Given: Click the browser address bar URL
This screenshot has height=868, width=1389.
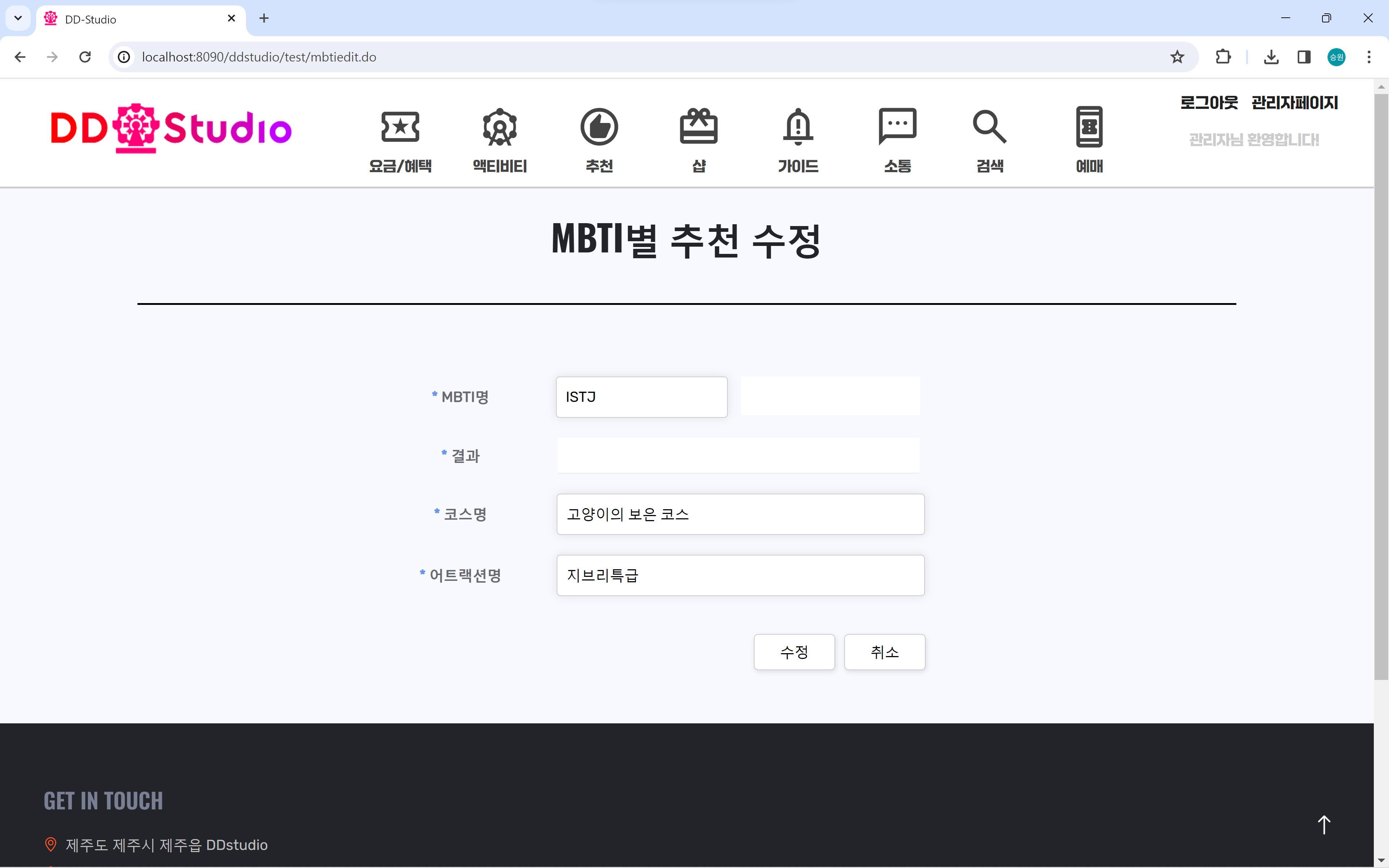Looking at the screenshot, I should click(x=259, y=57).
